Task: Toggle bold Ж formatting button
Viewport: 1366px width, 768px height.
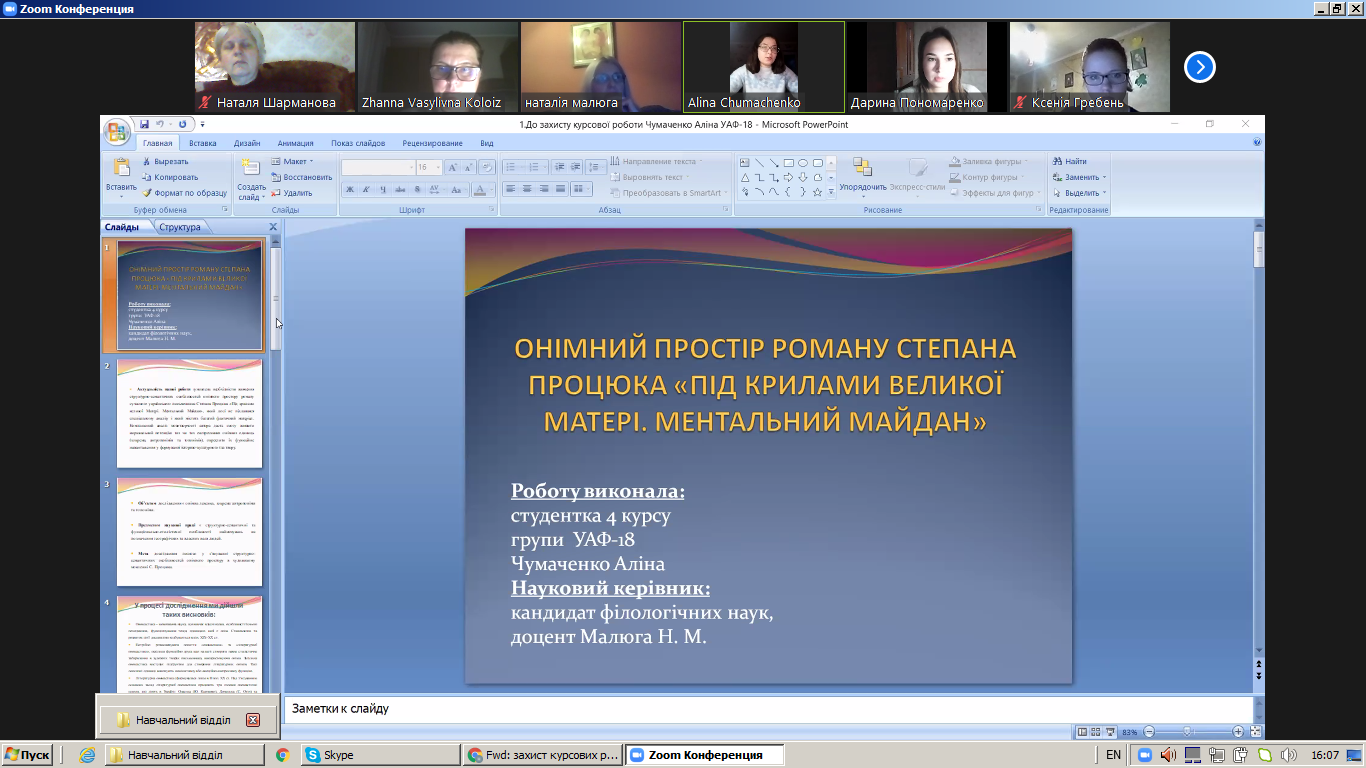Action: pyautogui.click(x=350, y=189)
